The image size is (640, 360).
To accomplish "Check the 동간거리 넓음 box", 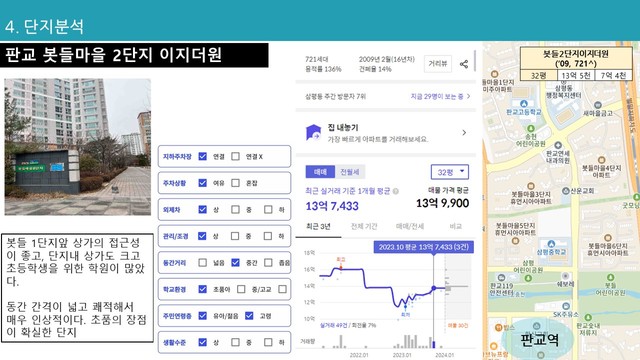I will 202,262.
